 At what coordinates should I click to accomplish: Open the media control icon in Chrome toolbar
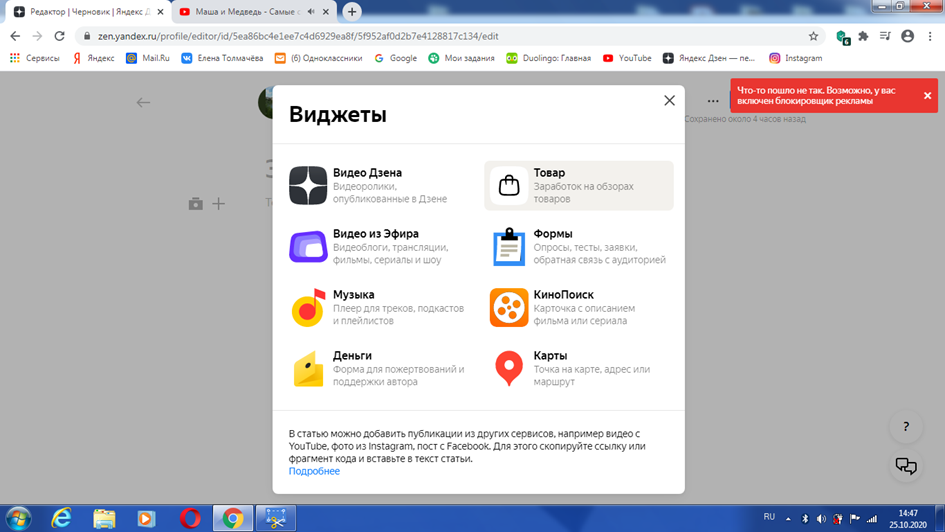point(885,36)
